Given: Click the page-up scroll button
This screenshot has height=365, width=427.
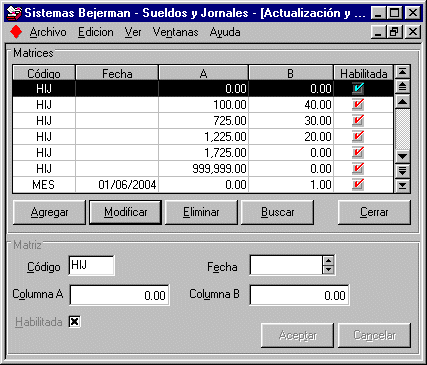Looking at the screenshot, I should [x=402, y=87].
